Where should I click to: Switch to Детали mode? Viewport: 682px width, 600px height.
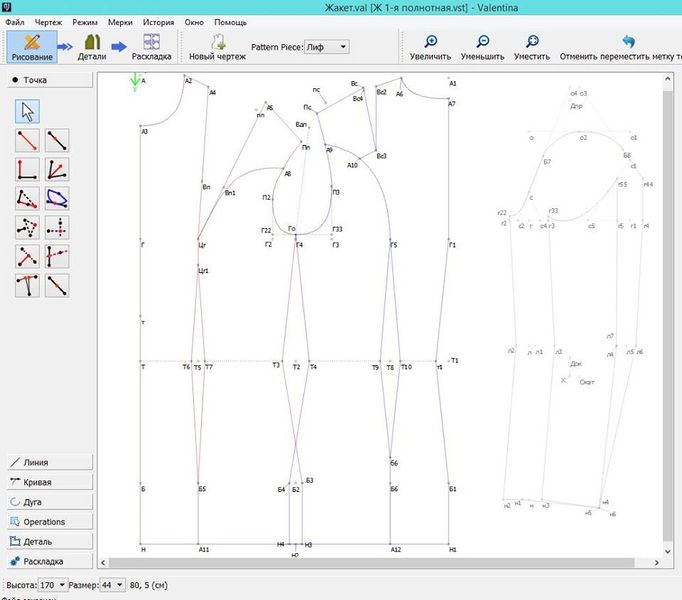(x=92, y=47)
